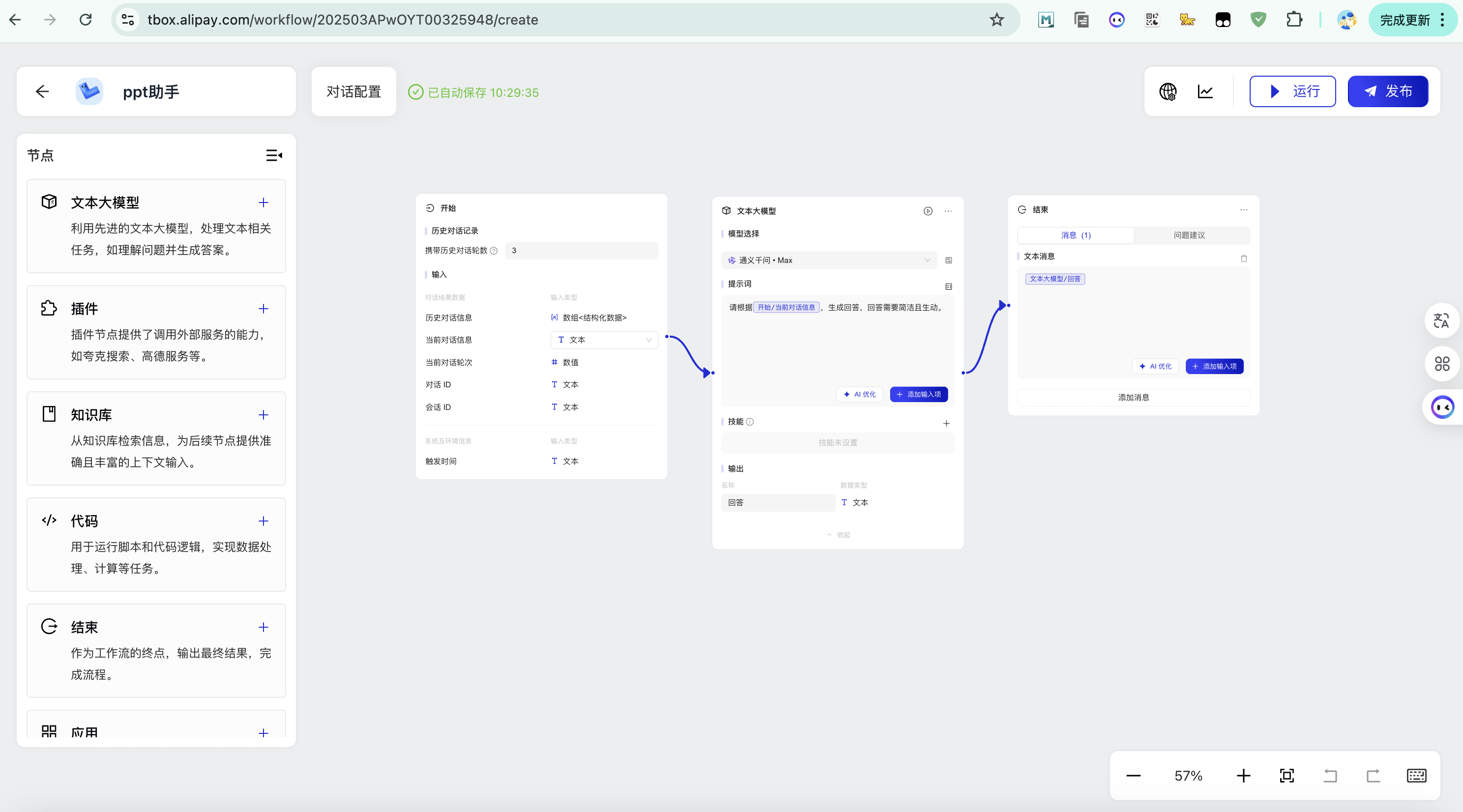Switch to the 问题建议 tab
The image size is (1463, 812).
(1189, 235)
